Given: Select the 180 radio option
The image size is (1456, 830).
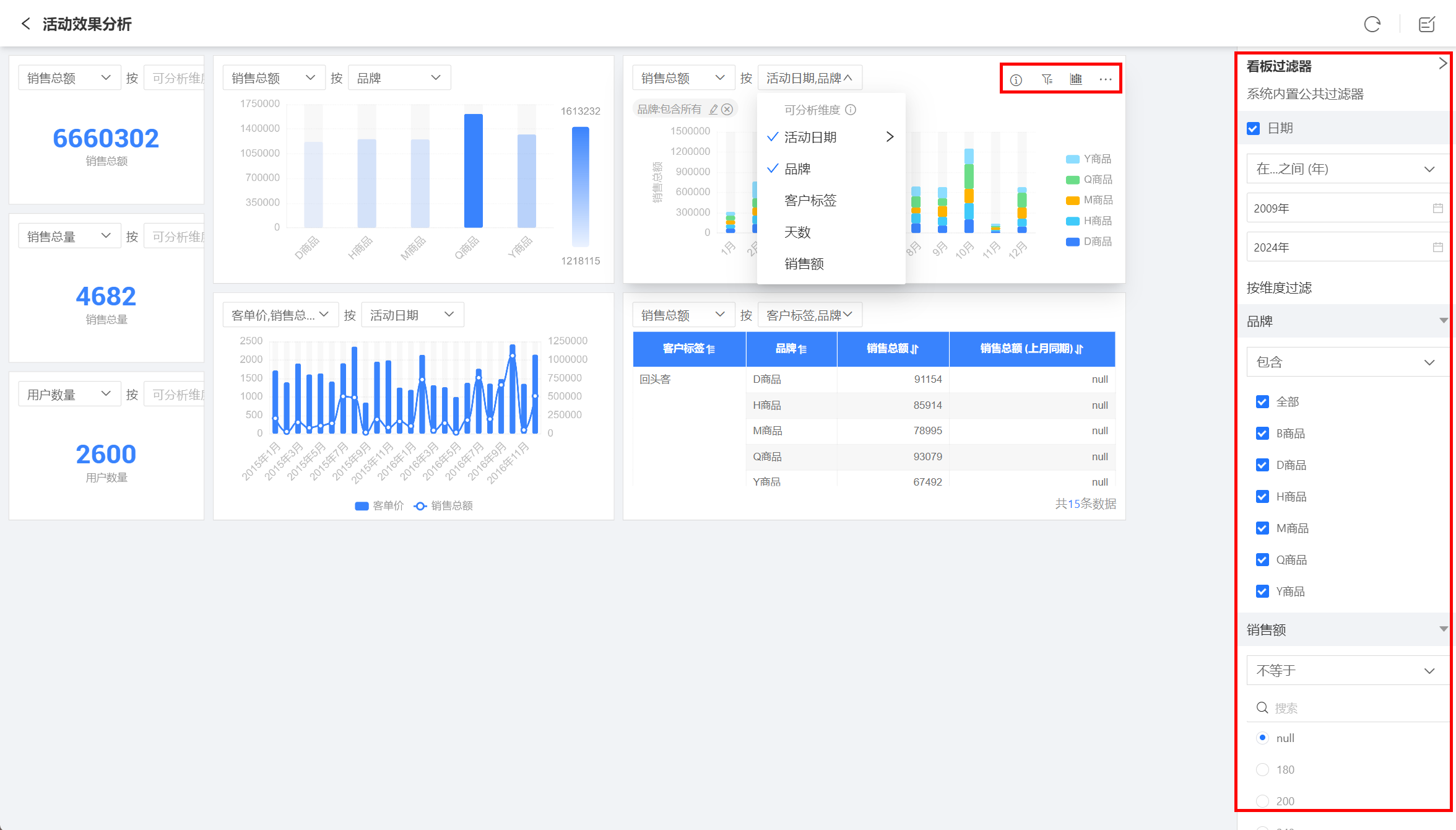Looking at the screenshot, I should tap(1262, 769).
